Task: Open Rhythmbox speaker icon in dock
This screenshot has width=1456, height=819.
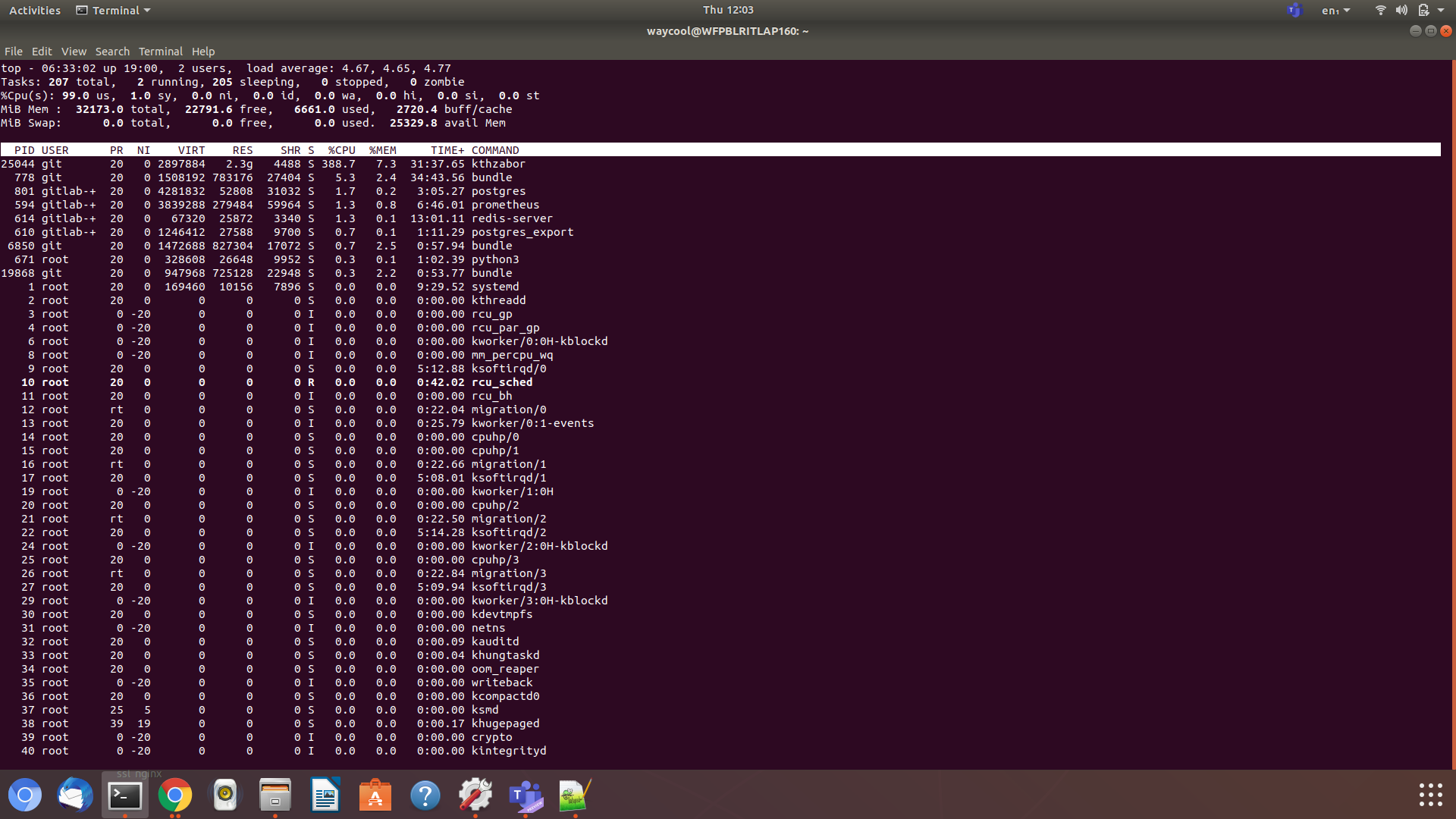Action: (225, 795)
